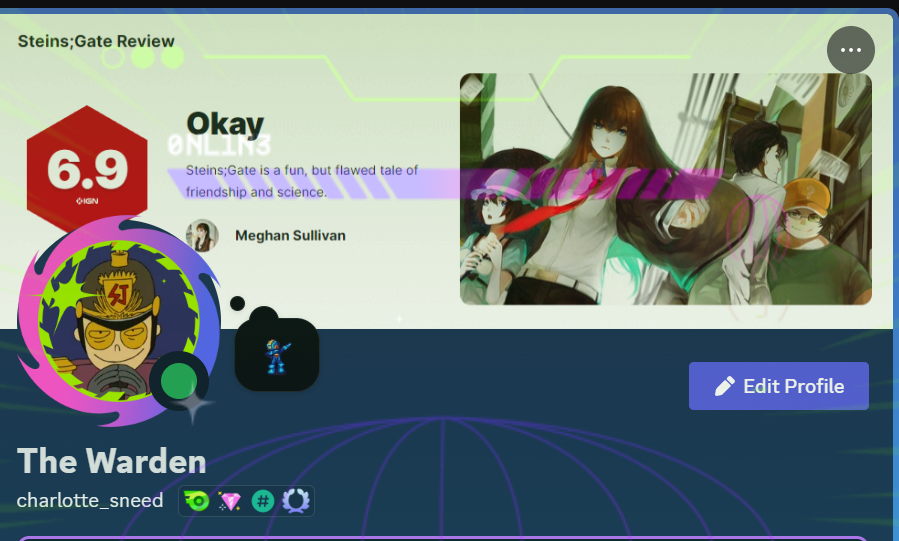Click the Steins;Gate Review title text
Viewport: 899px width, 541px height.
[96, 41]
